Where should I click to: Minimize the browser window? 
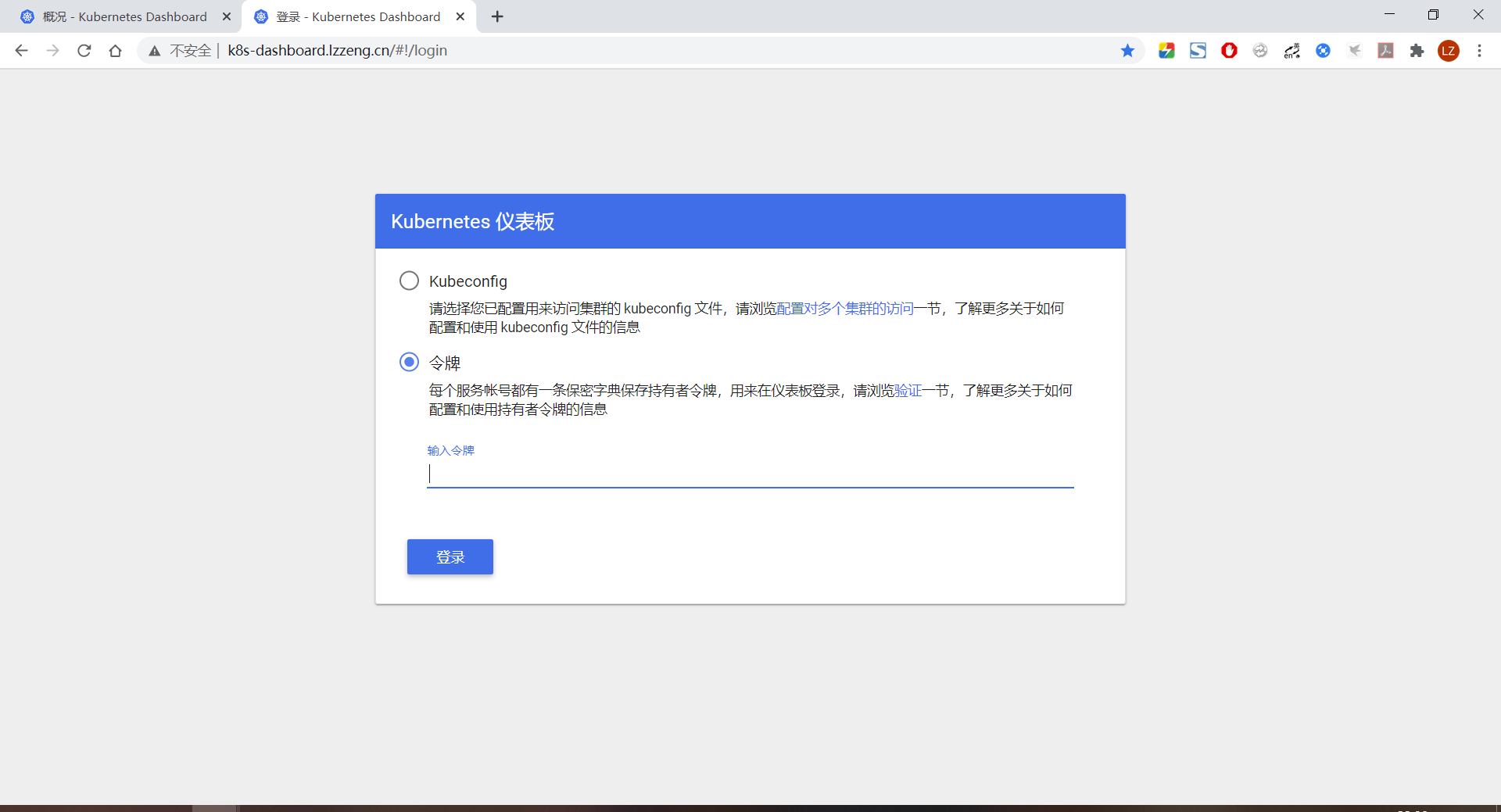[x=1389, y=15]
